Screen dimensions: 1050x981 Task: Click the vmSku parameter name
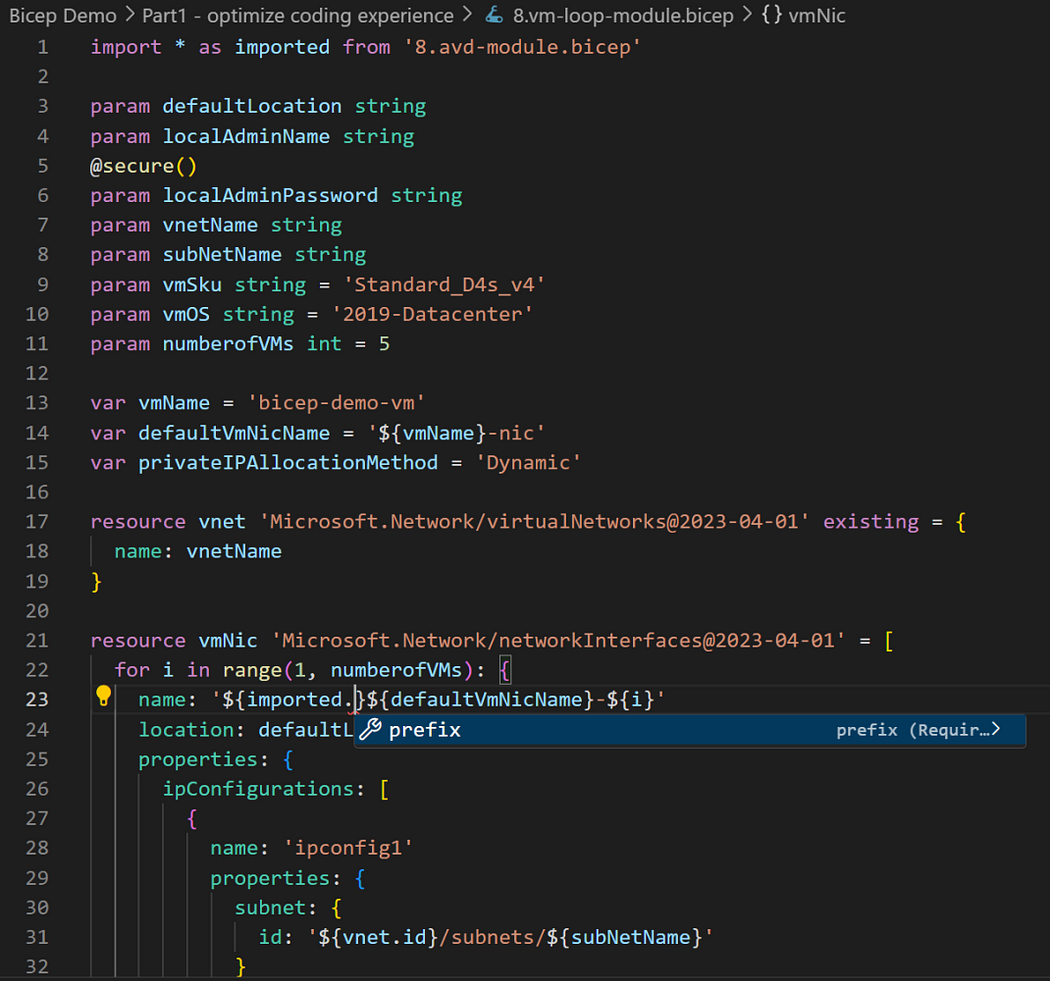(192, 285)
